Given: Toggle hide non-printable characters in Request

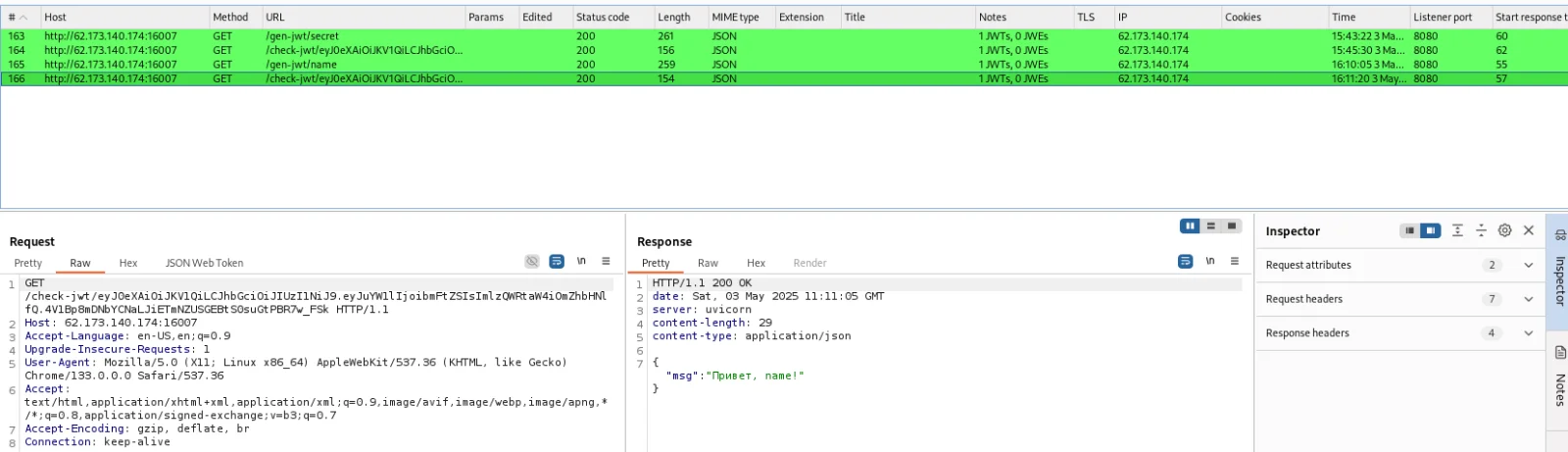Looking at the screenshot, I should pos(532,262).
